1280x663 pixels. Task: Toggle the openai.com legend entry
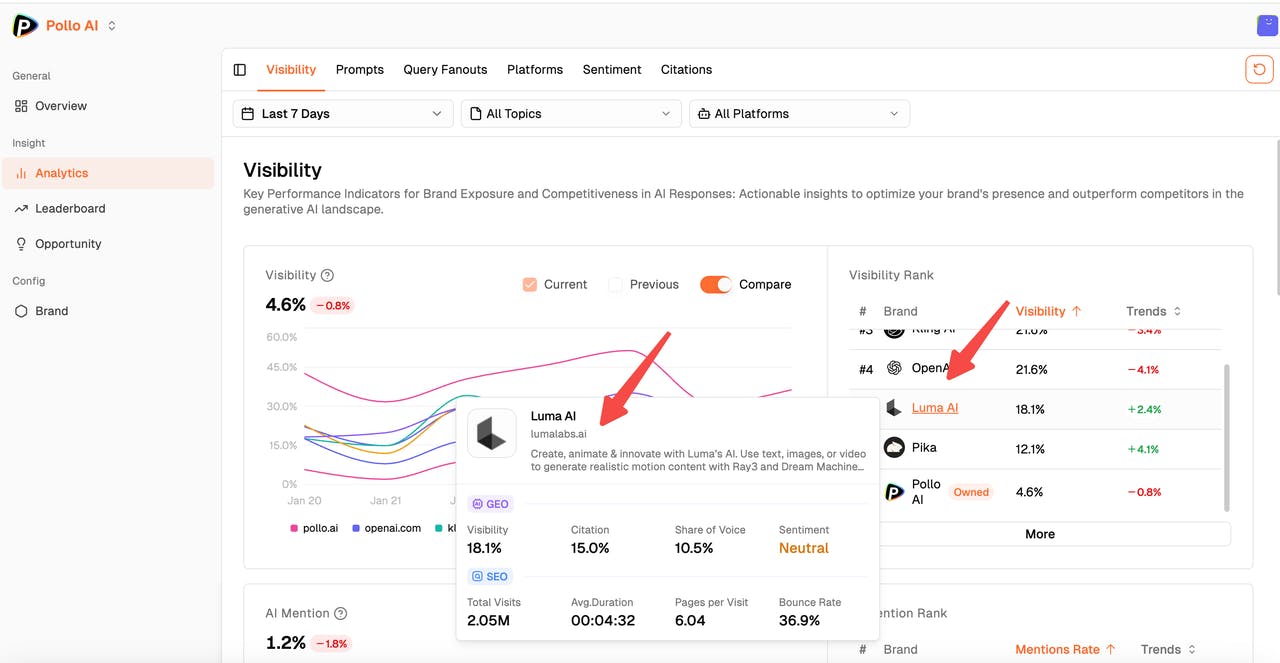[x=386, y=528]
